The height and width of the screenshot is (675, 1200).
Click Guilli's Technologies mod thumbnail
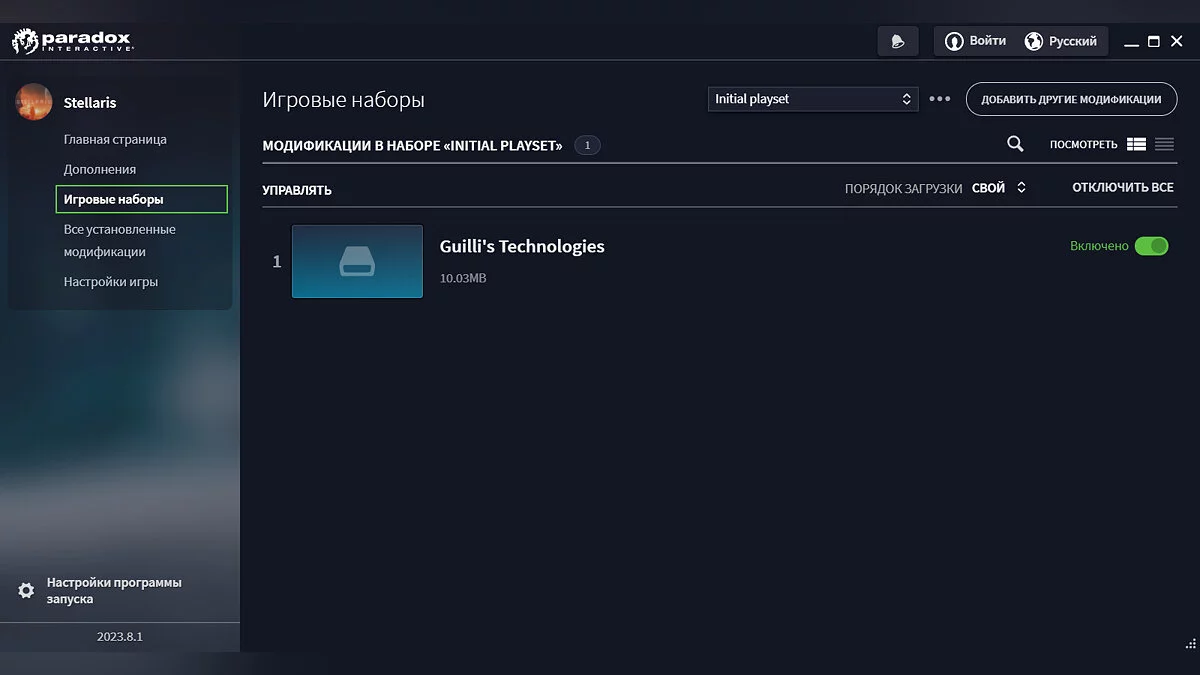point(357,261)
